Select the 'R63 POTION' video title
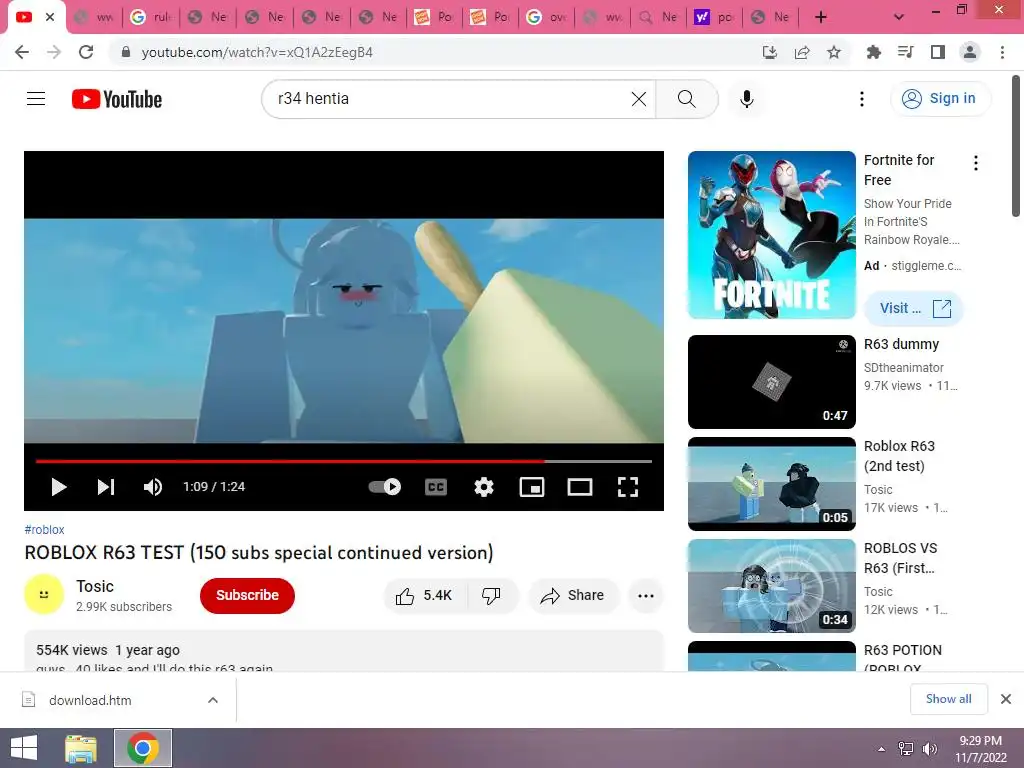Viewport: 1024px width, 768px height. (x=903, y=659)
